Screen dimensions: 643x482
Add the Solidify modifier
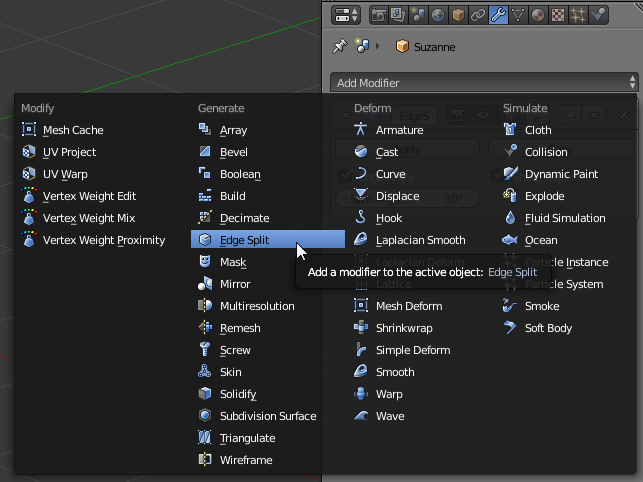(268, 394)
